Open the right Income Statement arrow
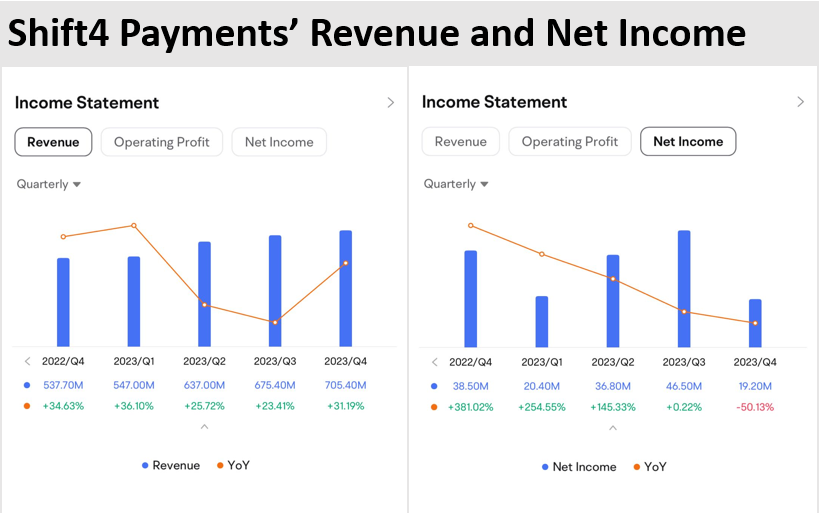The width and height of the screenshot is (820, 513). coord(800,102)
